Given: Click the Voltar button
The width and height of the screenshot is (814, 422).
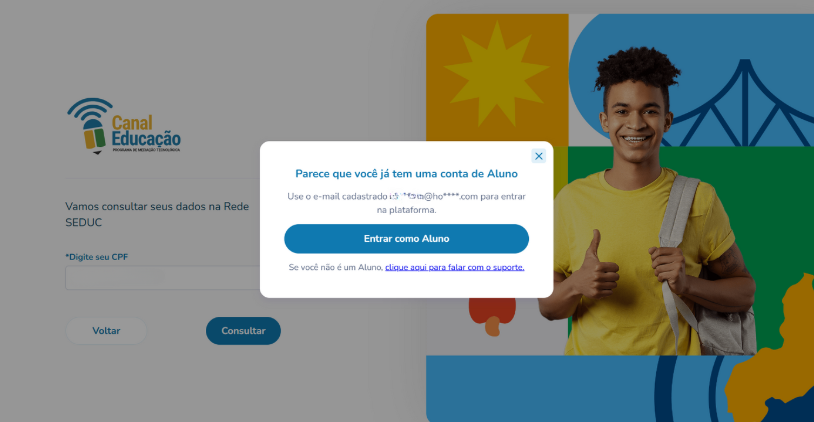Looking at the screenshot, I should [106, 331].
